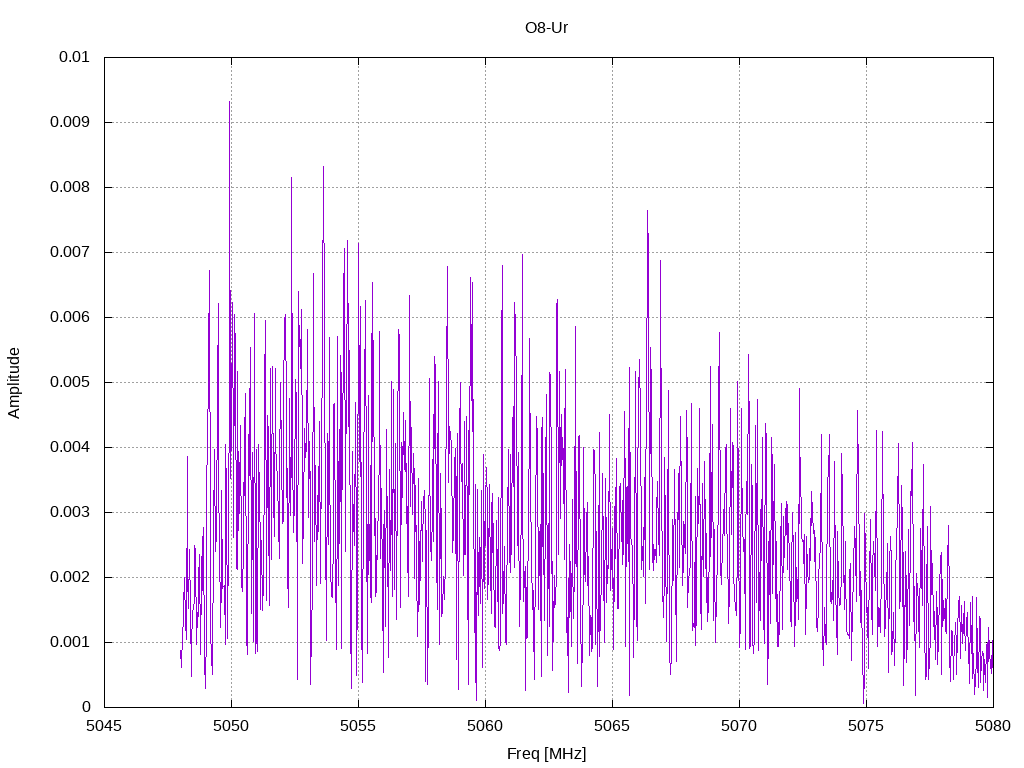This screenshot has width=1024, height=768.
Task: Click the 5065 x-axis tick label
Action: click(612, 726)
